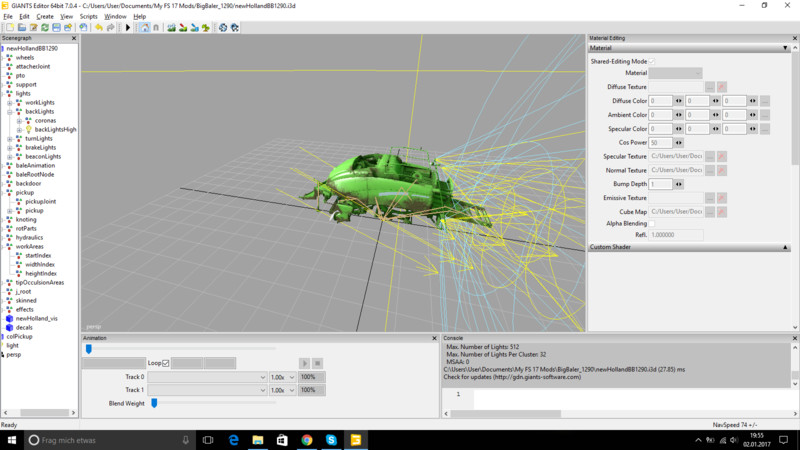
Task: Toggle the Loop checkbox in Animation panel
Action: click(166, 363)
